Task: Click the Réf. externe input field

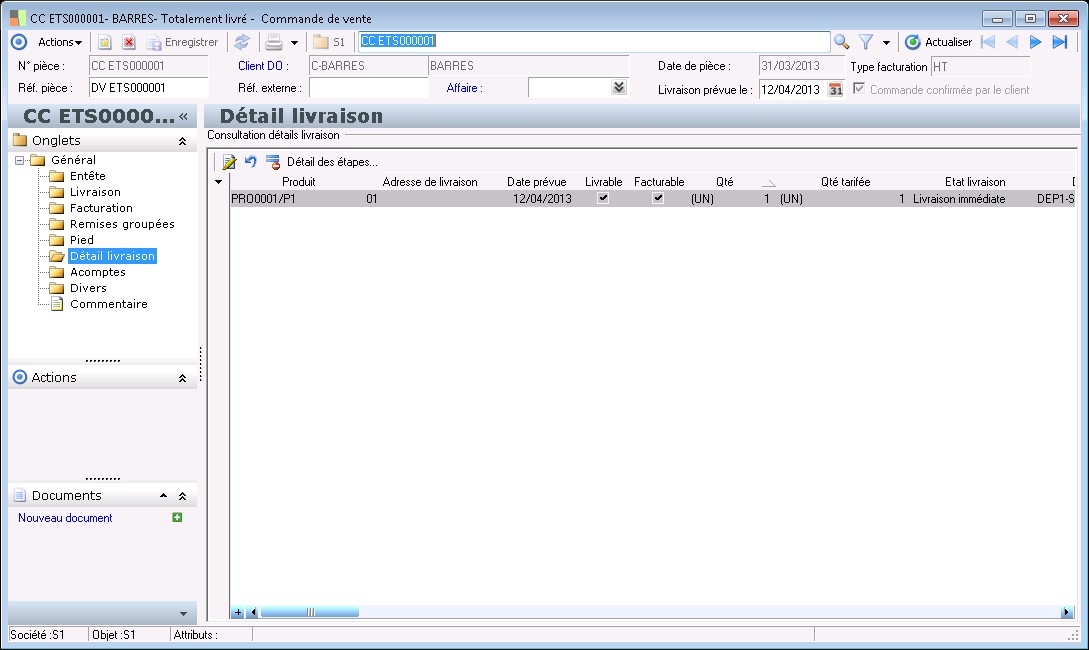Action: click(368, 88)
